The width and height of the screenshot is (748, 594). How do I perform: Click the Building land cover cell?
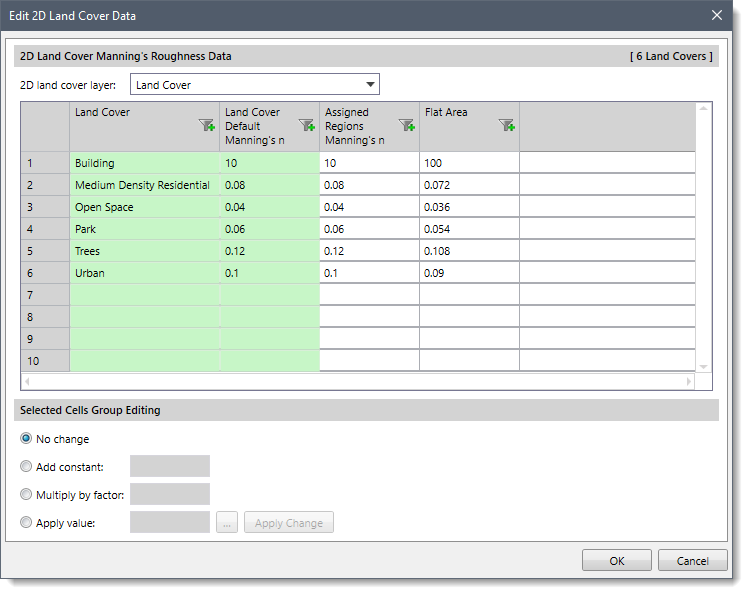tap(145, 163)
